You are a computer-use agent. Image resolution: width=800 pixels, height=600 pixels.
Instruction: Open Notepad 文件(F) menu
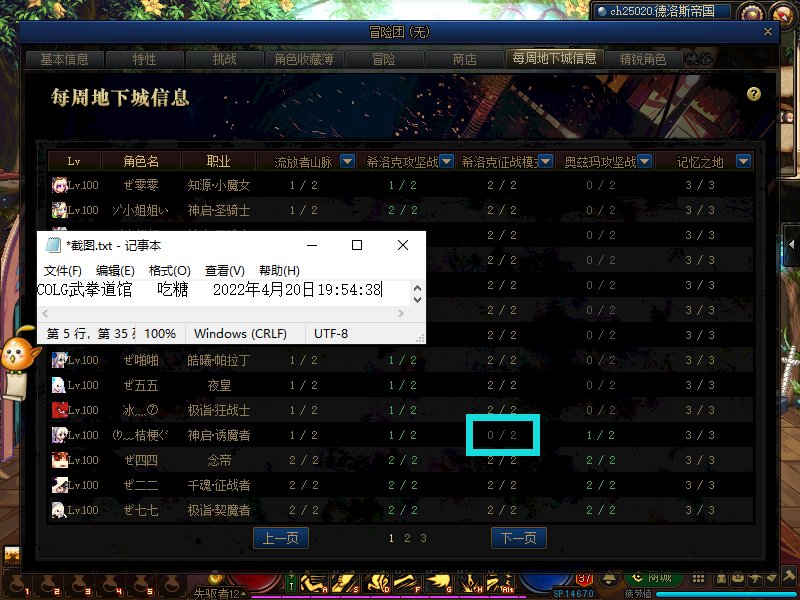click(63, 270)
